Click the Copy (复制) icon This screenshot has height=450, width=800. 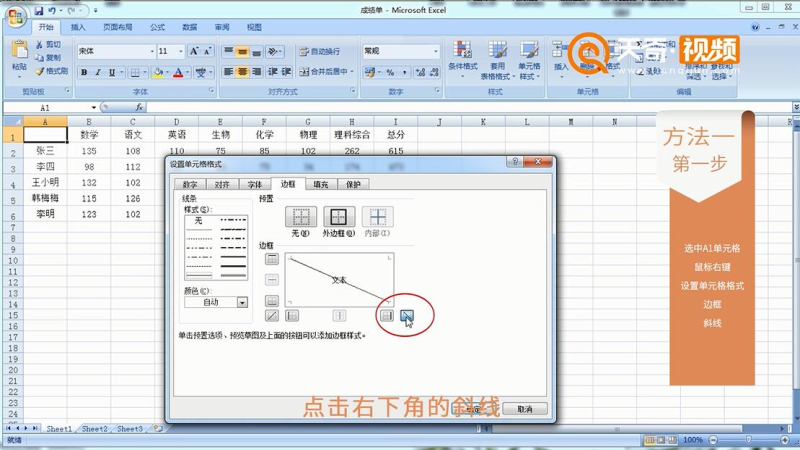click(x=39, y=58)
